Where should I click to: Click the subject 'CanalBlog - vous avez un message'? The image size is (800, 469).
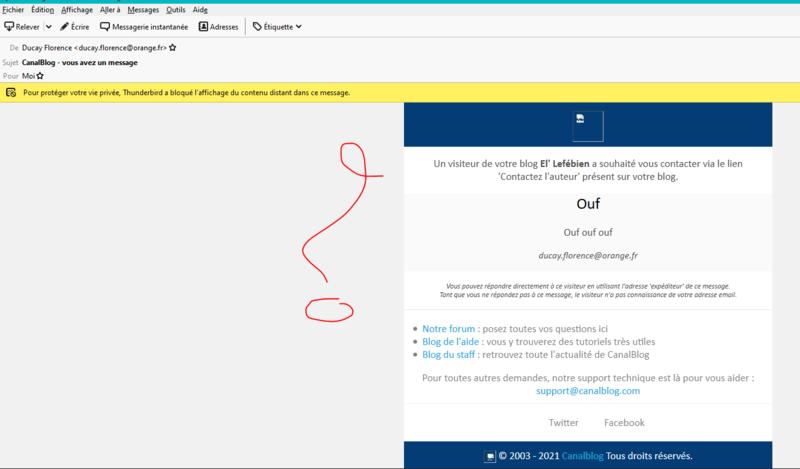pos(80,62)
